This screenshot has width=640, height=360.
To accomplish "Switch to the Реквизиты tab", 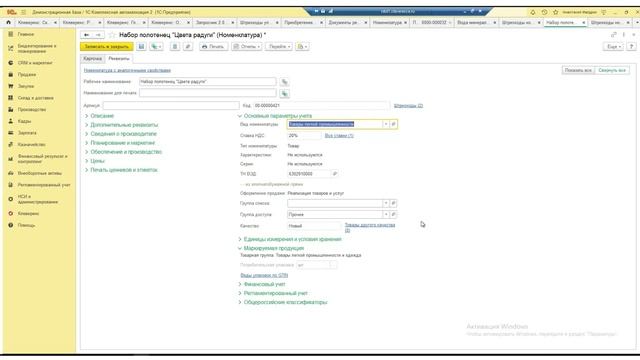I will coord(119,59).
